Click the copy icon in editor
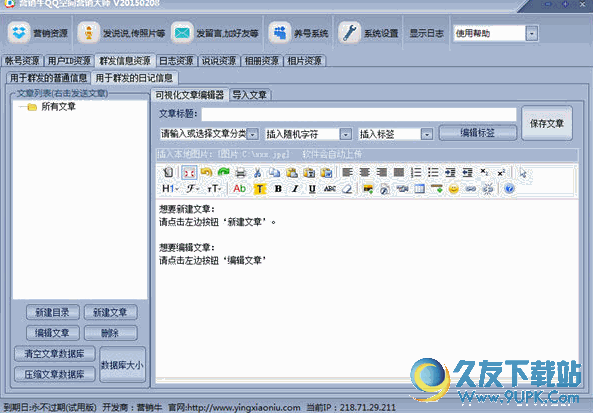The image size is (593, 413). [x=275, y=172]
